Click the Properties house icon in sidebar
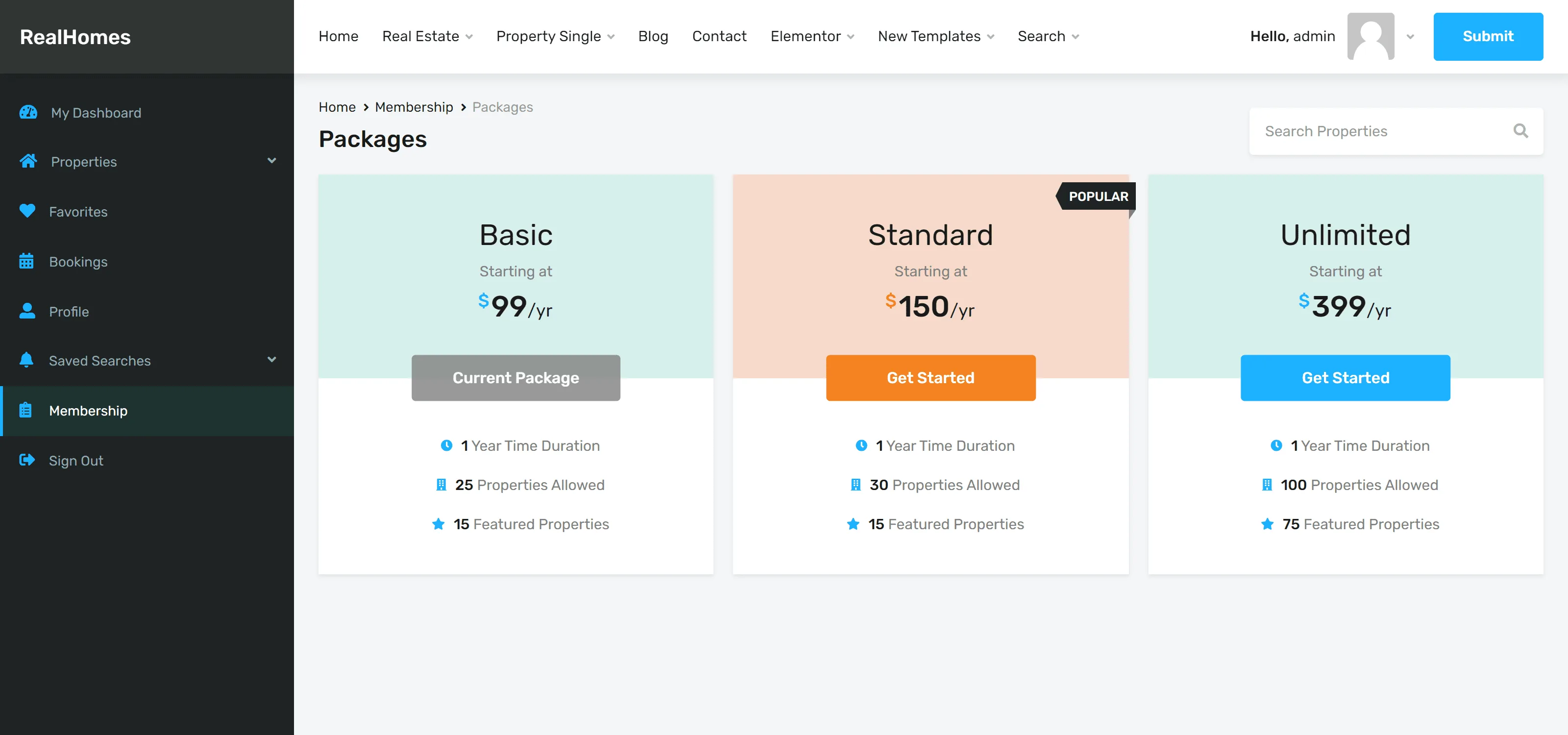This screenshot has height=735, width=1568. (x=28, y=161)
